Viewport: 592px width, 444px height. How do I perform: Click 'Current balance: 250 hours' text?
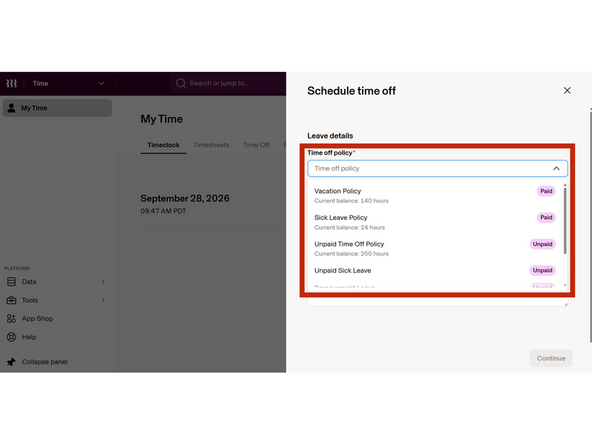pyautogui.click(x=352, y=254)
